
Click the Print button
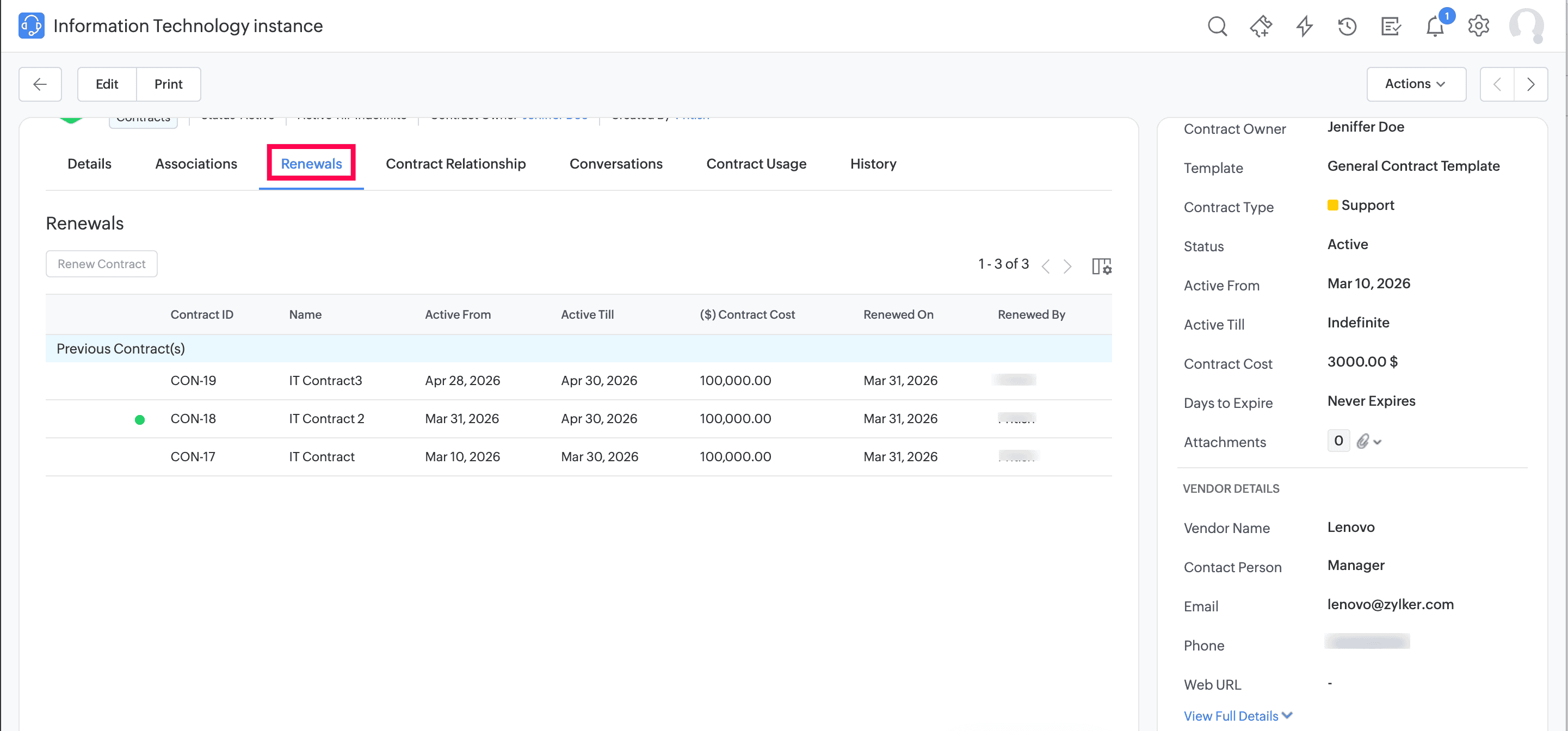click(169, 84)
